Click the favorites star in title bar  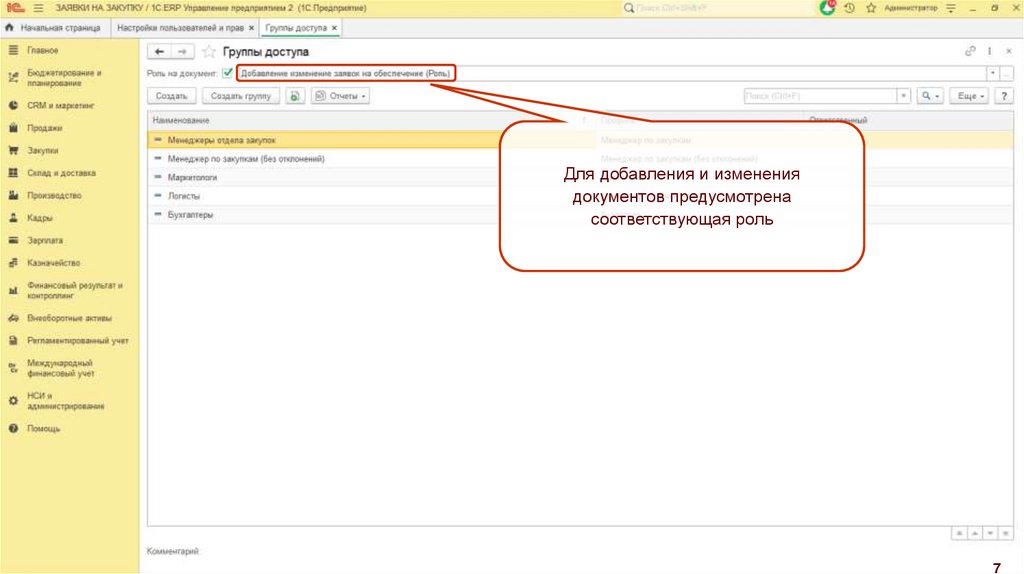point(870,8)
